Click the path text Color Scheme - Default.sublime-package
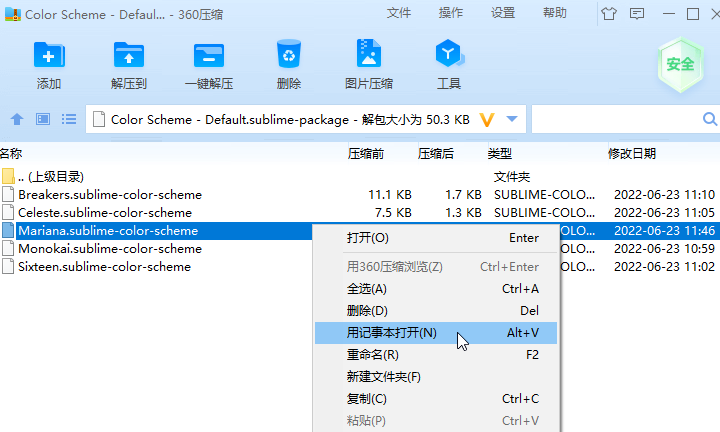This screenshot has width=720, height=432. point(230,120)
